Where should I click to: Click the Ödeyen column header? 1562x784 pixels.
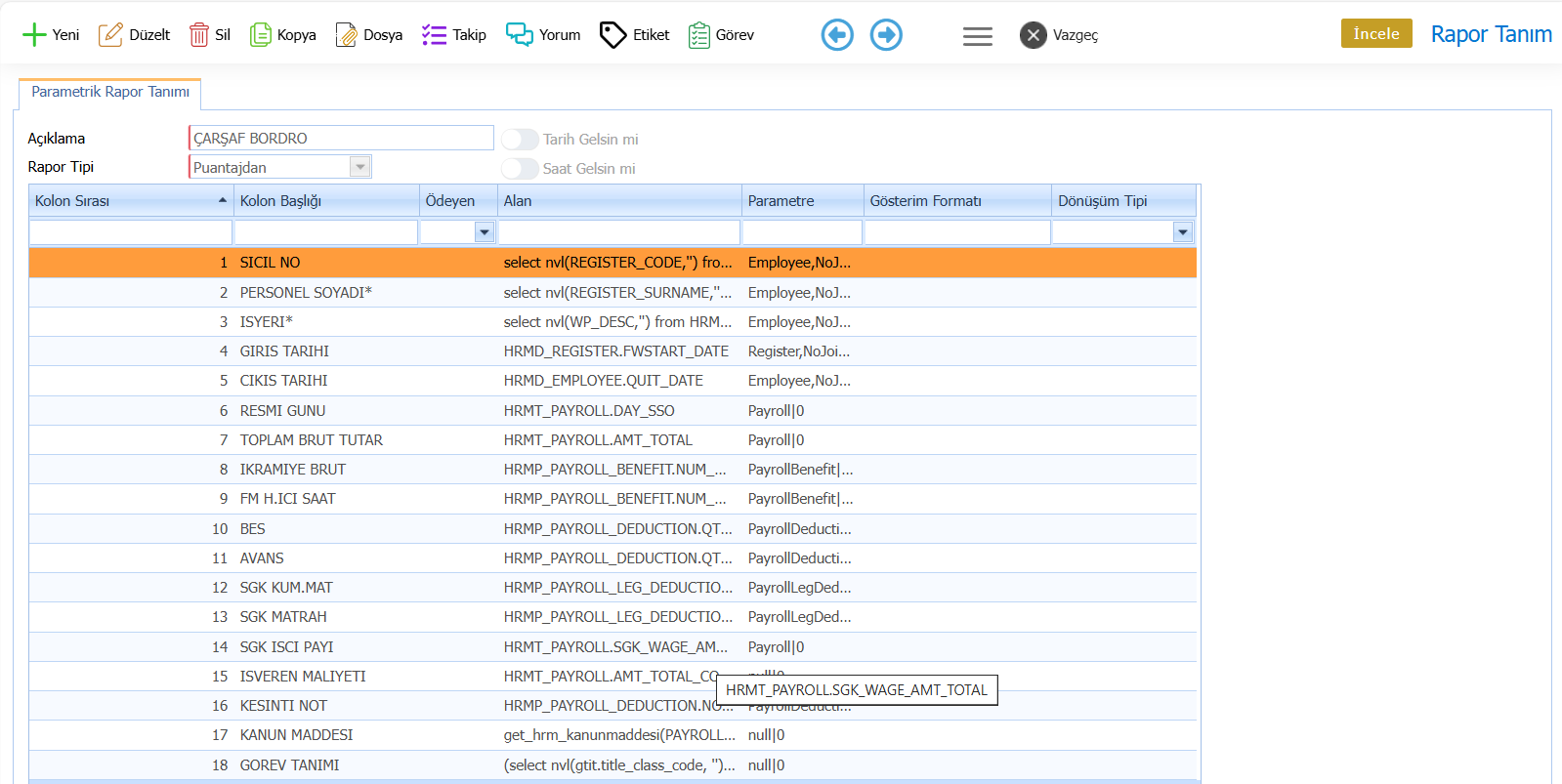458,201
